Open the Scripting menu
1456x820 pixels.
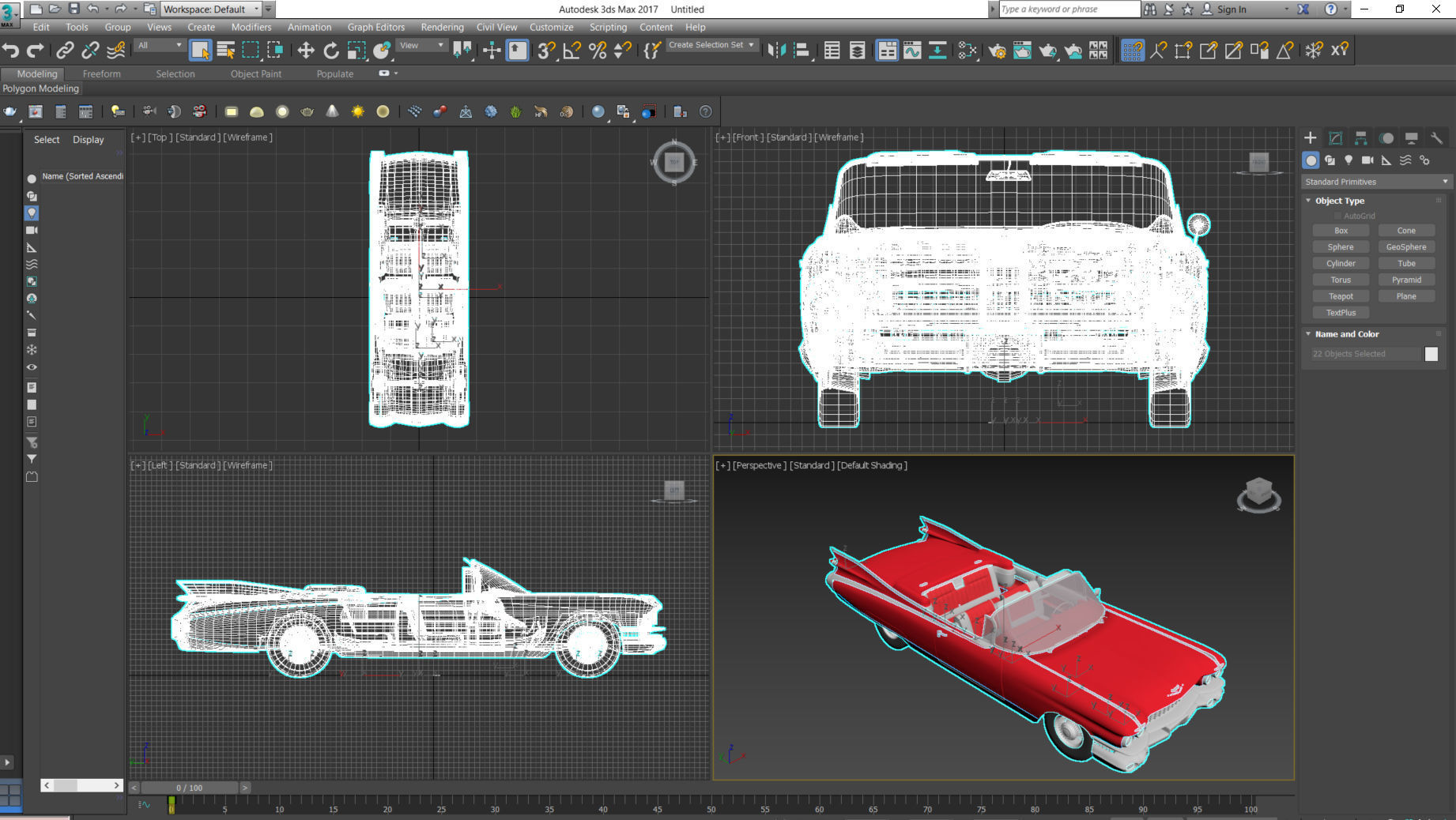pyautogui.click(x=608, y=27)
